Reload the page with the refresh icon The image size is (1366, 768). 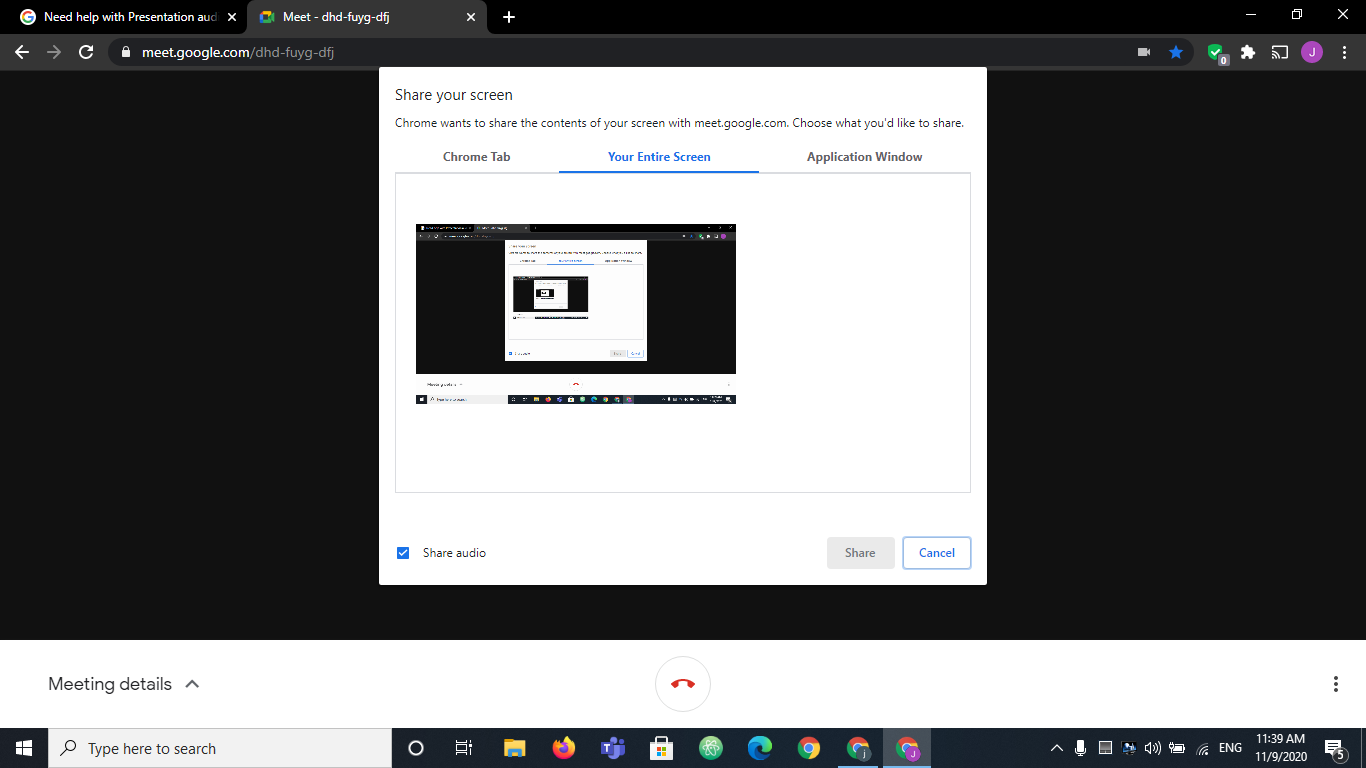(x=85, y=52)
